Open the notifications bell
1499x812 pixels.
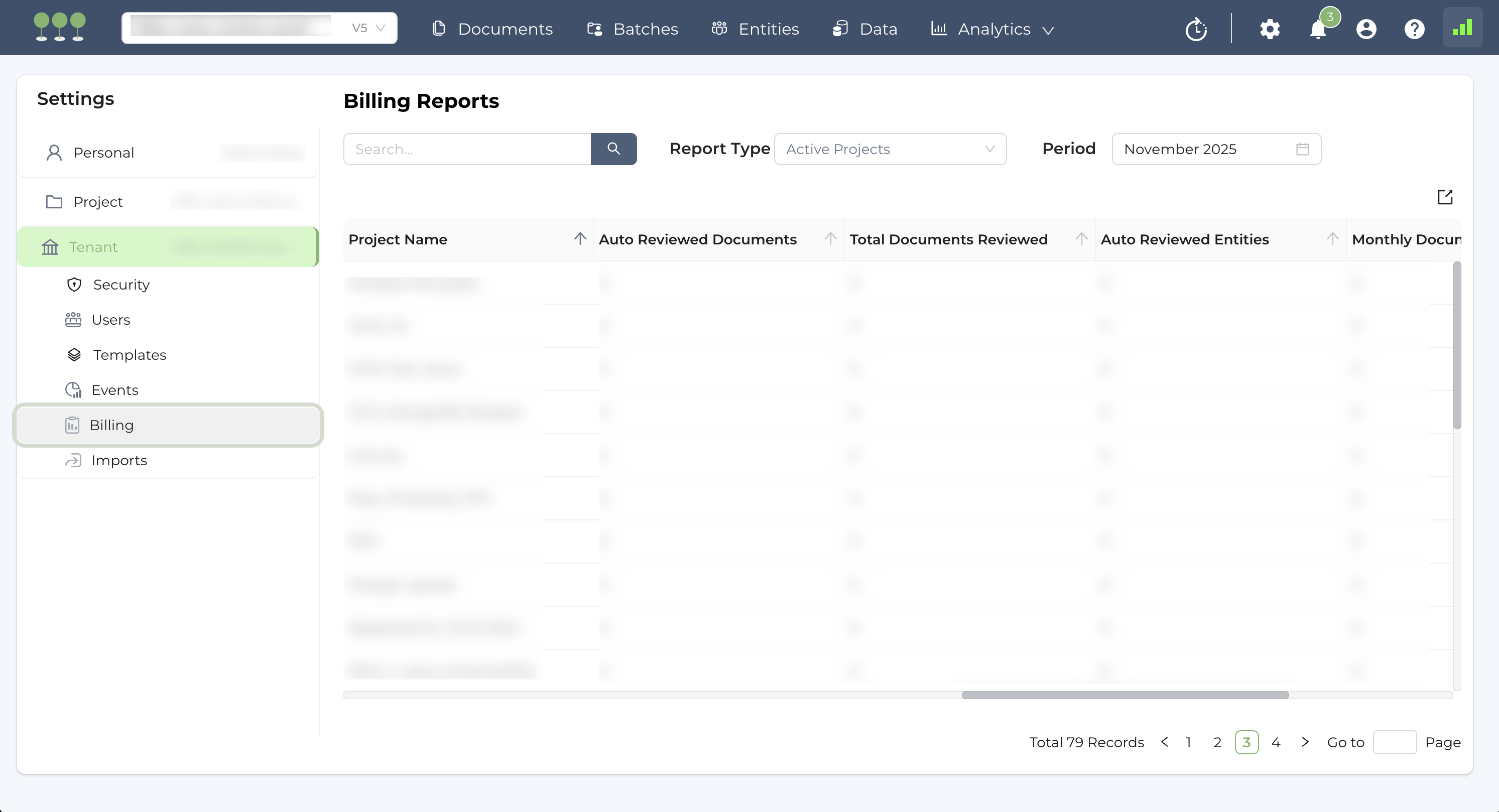1318,29
